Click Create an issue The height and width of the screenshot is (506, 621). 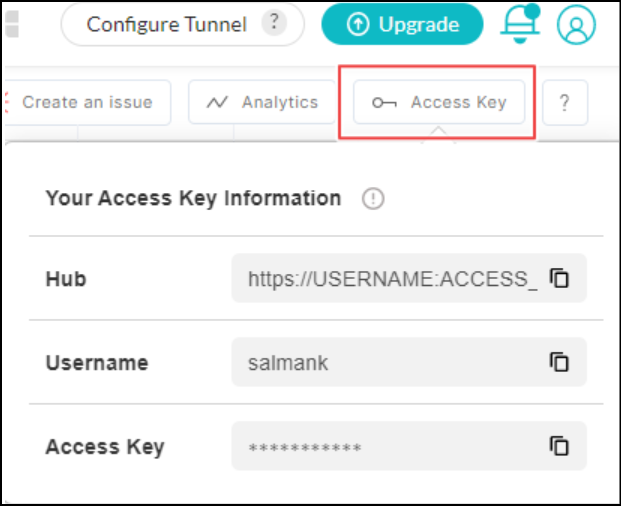click(87, 102)
